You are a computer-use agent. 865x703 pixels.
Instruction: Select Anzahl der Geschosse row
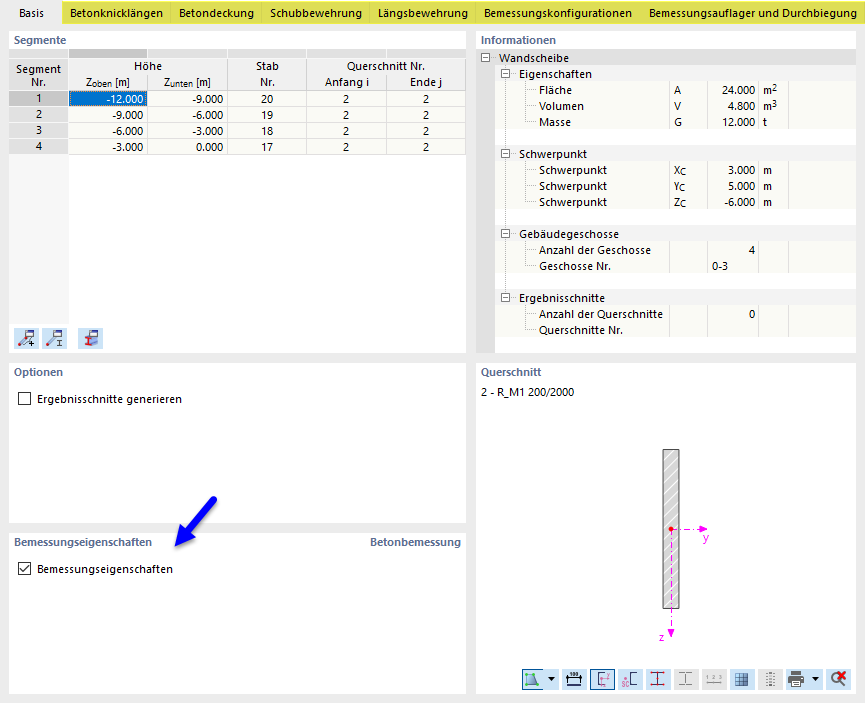(675, 249)
